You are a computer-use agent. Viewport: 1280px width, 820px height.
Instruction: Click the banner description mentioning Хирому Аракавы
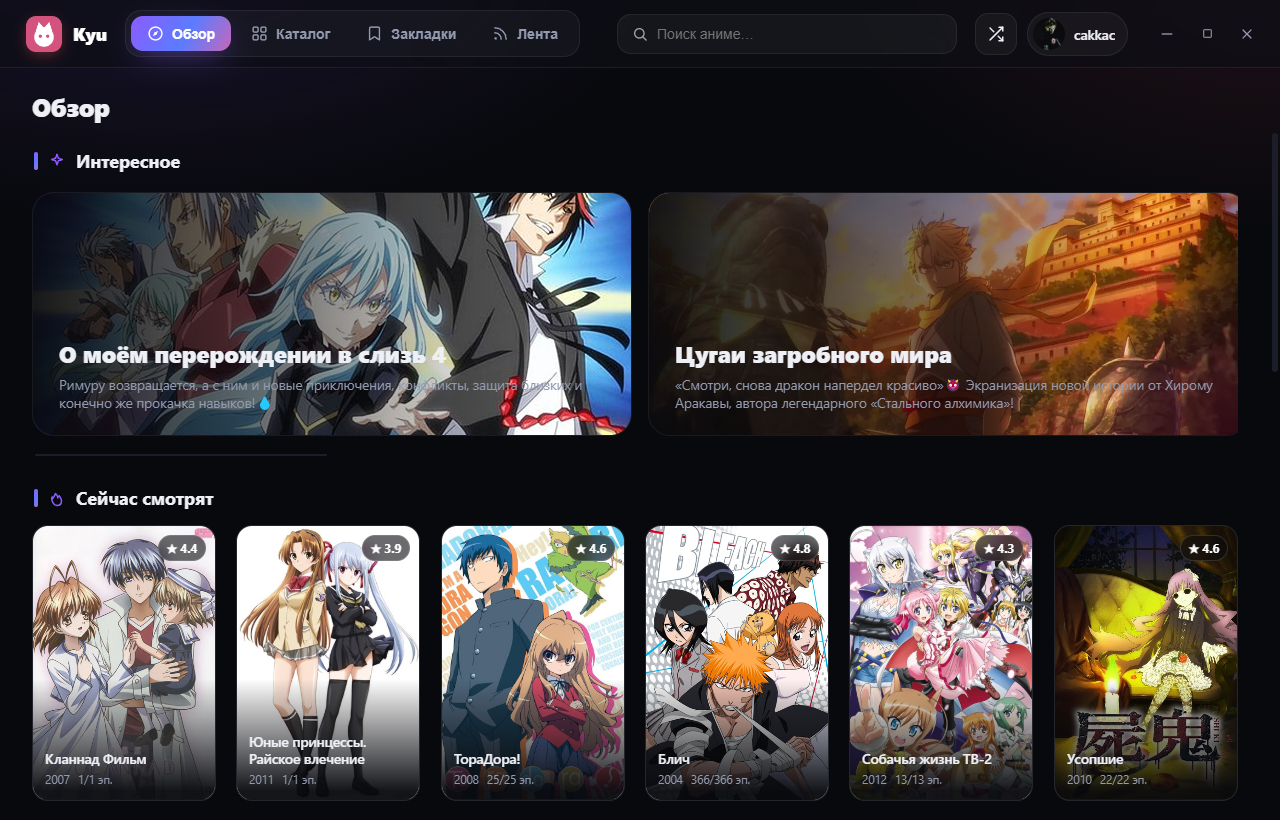[x=944, y=394]
